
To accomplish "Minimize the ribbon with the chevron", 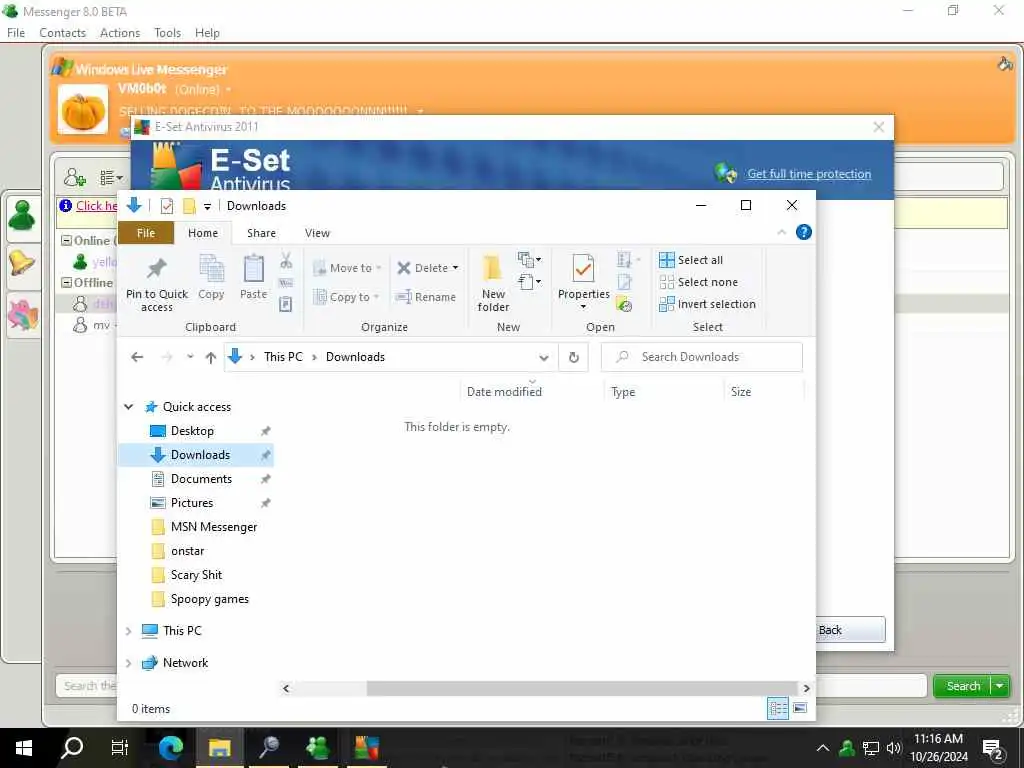I will [782, 232].
